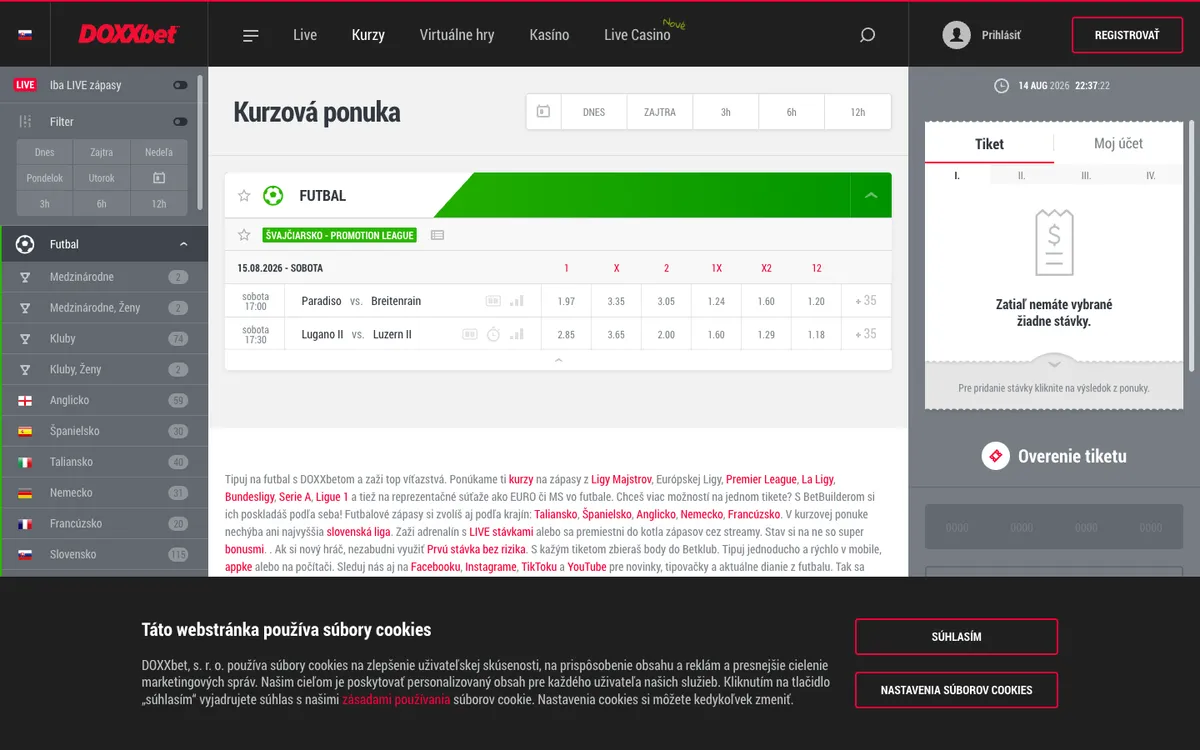Select Utorok in the sidebar filter
The height and width of the screenshot is (750, 1200).
click(101, 178)
